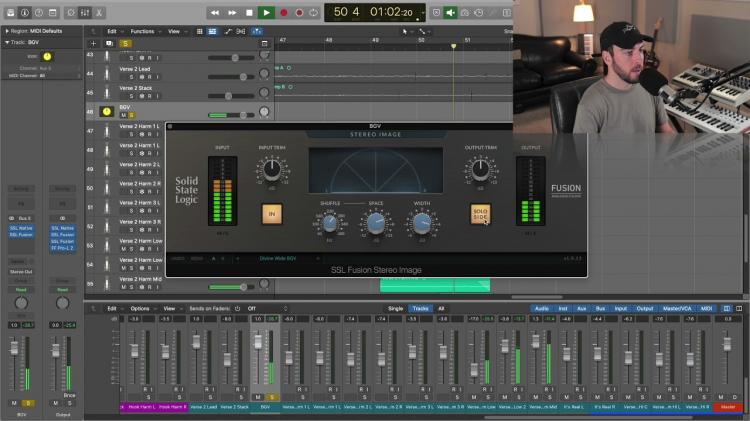Viewport: 750px width, 421px height.
Task: Switch mixer to All view
Action: (441, 309)
